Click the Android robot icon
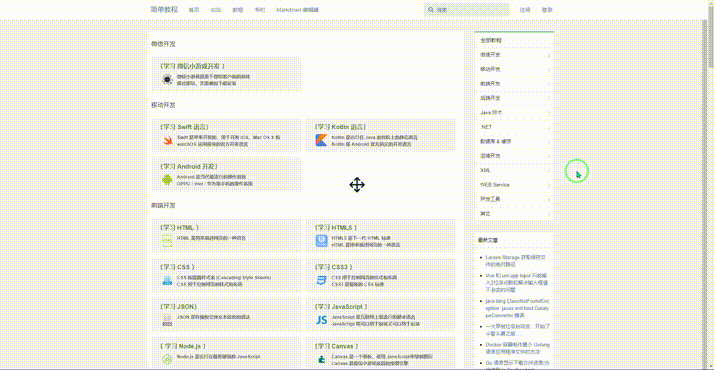714x370 pixels. [x=167, y=180]
